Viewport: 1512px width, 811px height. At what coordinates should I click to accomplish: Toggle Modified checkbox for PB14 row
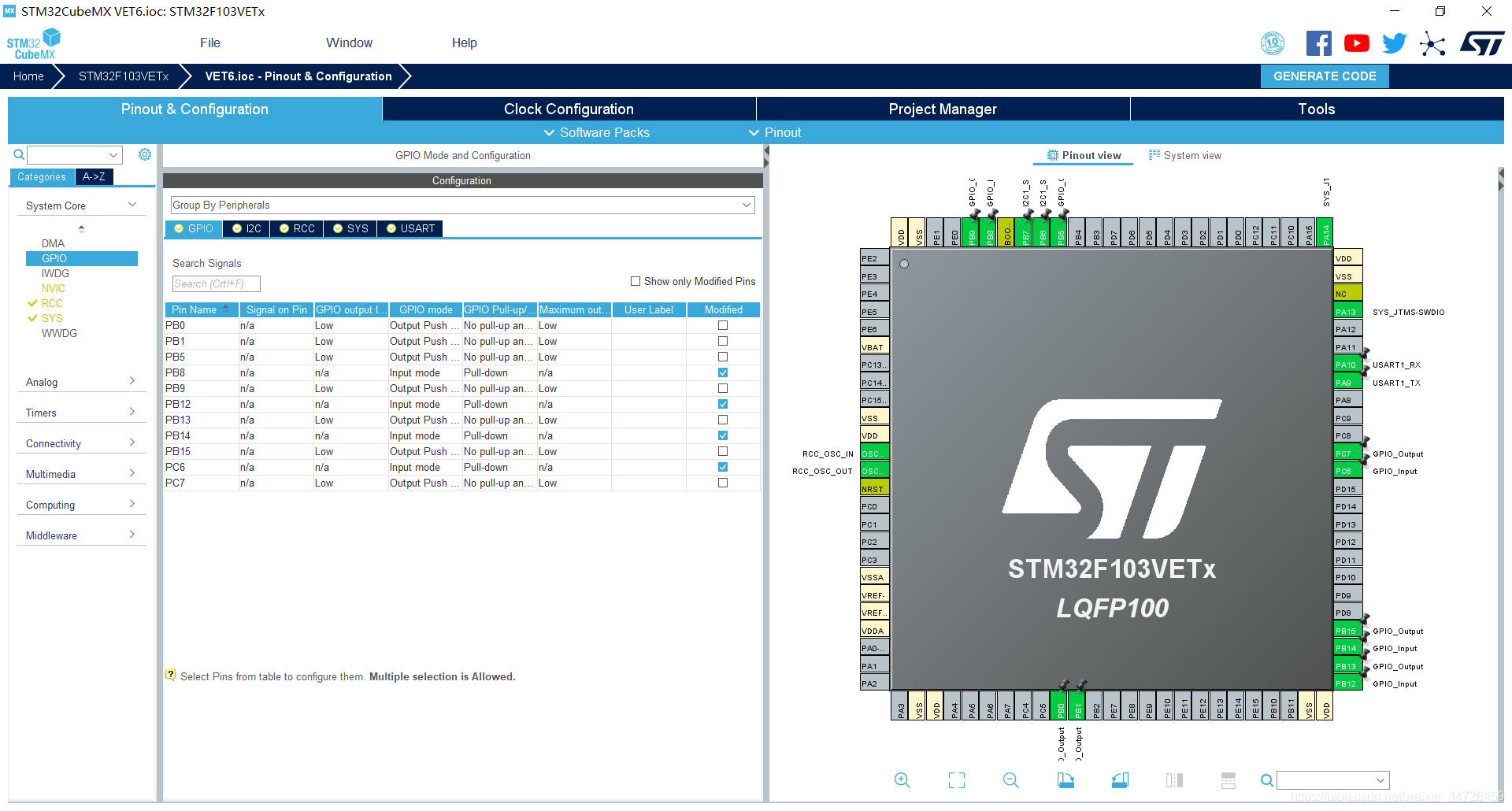click(x=723, y=435)
